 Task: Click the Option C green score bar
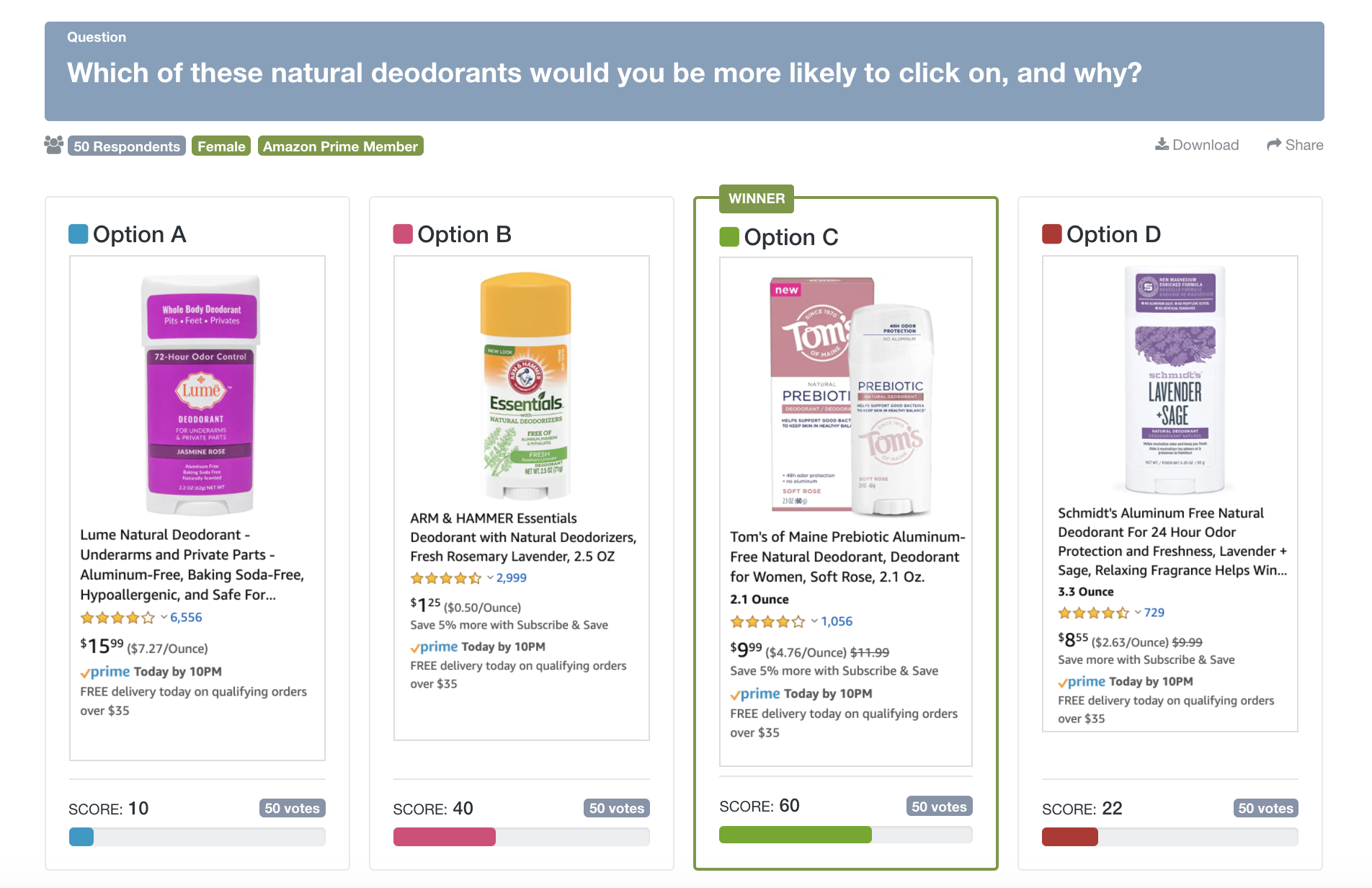[x=795, y=835]
